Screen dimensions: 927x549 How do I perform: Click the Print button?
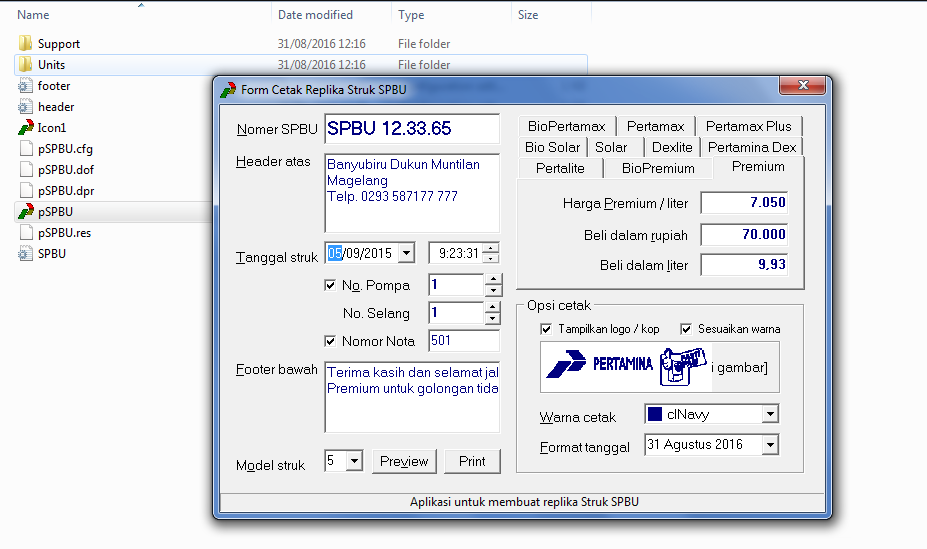coord(472,462)
